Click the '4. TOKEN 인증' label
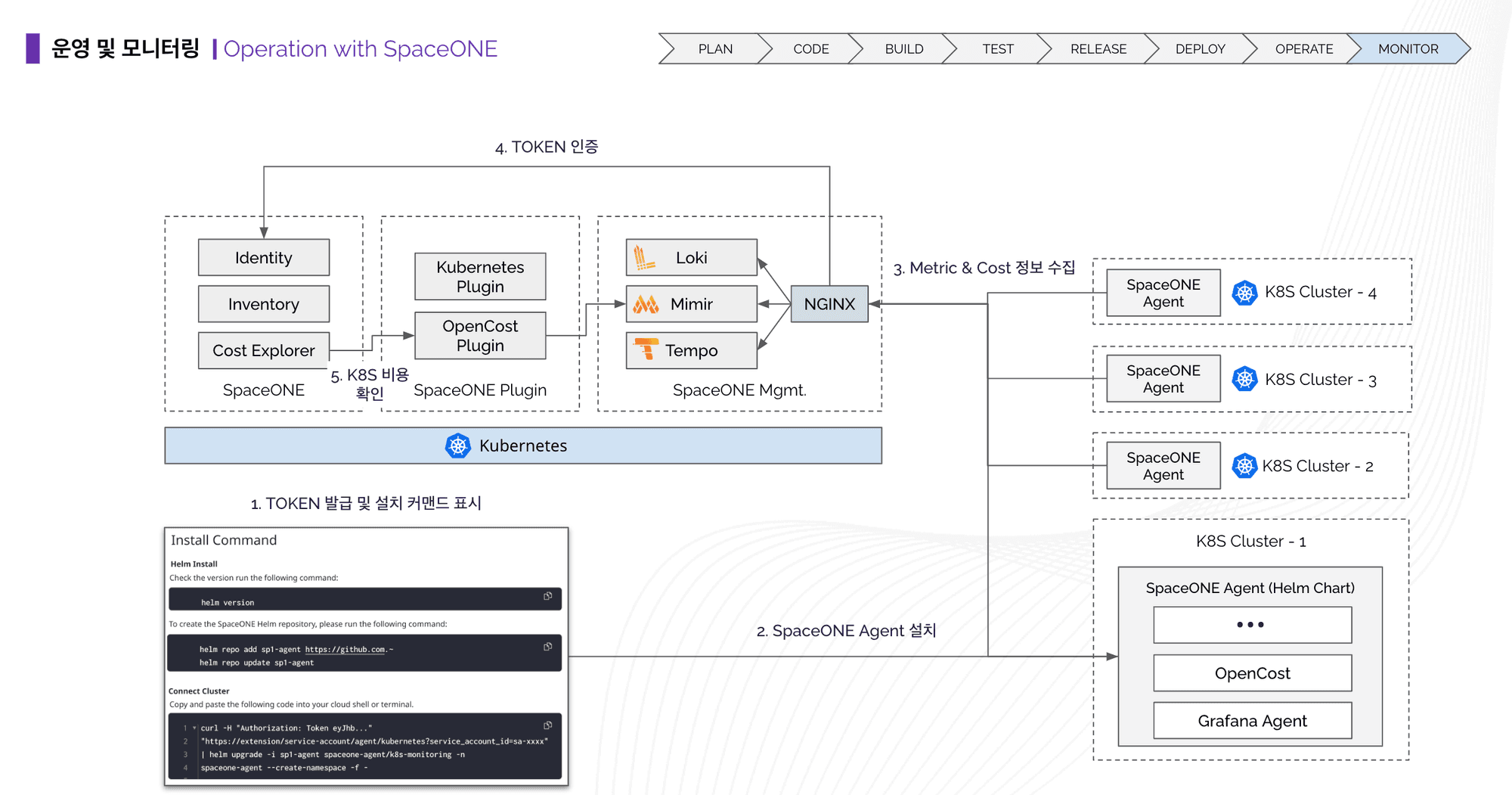This screenshot has width=1512, height=795. 547,147
